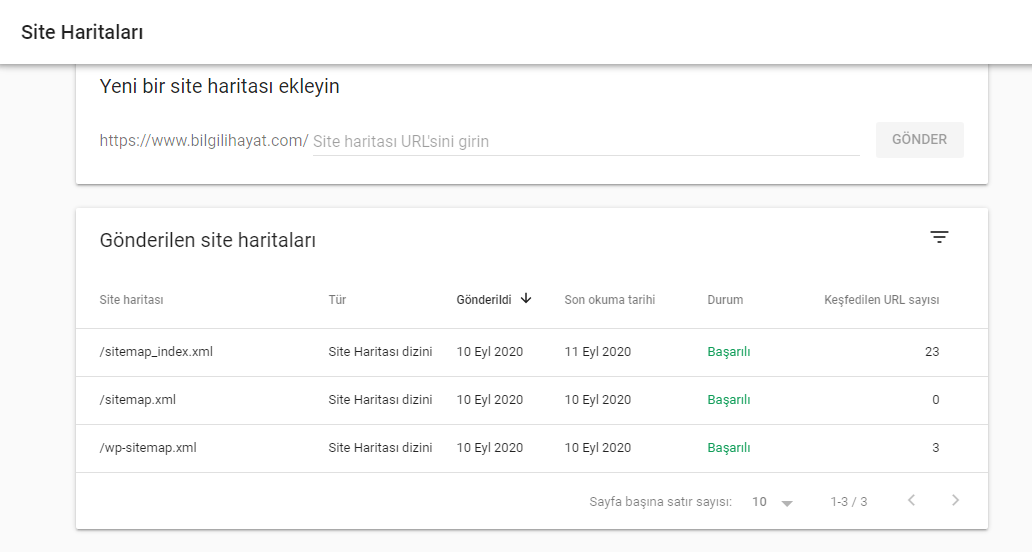The image size is (1032, 552).
Task: Click Başarılı status of wp-sitemap.xml
Action: [x=729, y=448]
